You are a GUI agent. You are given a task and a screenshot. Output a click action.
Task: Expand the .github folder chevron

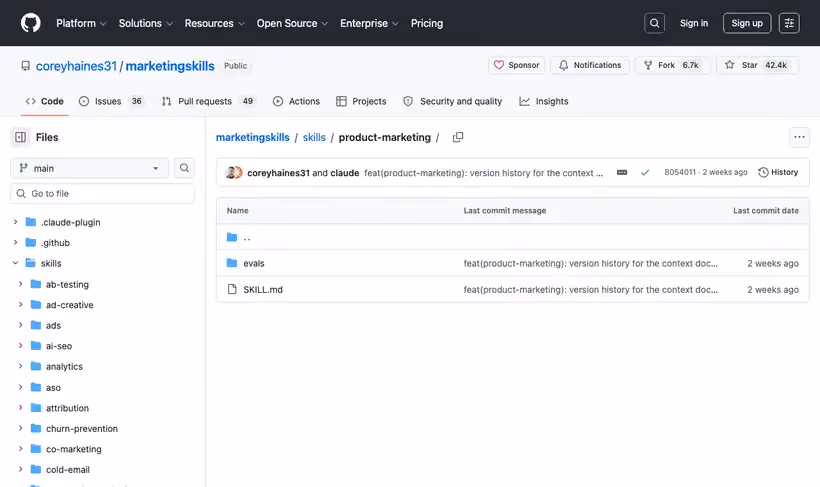(15, 242)
